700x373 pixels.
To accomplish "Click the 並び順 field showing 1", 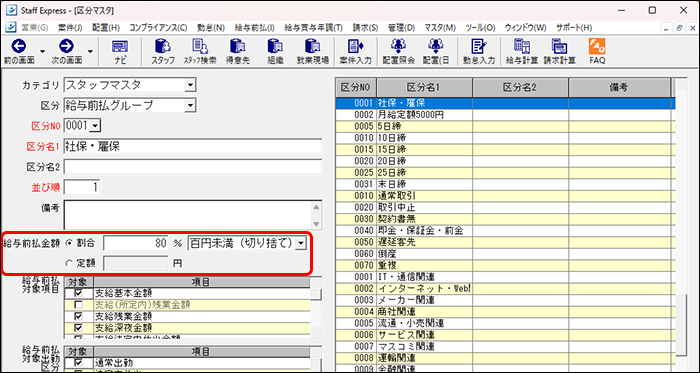I will pyautogui.click(x=82, y=187).
